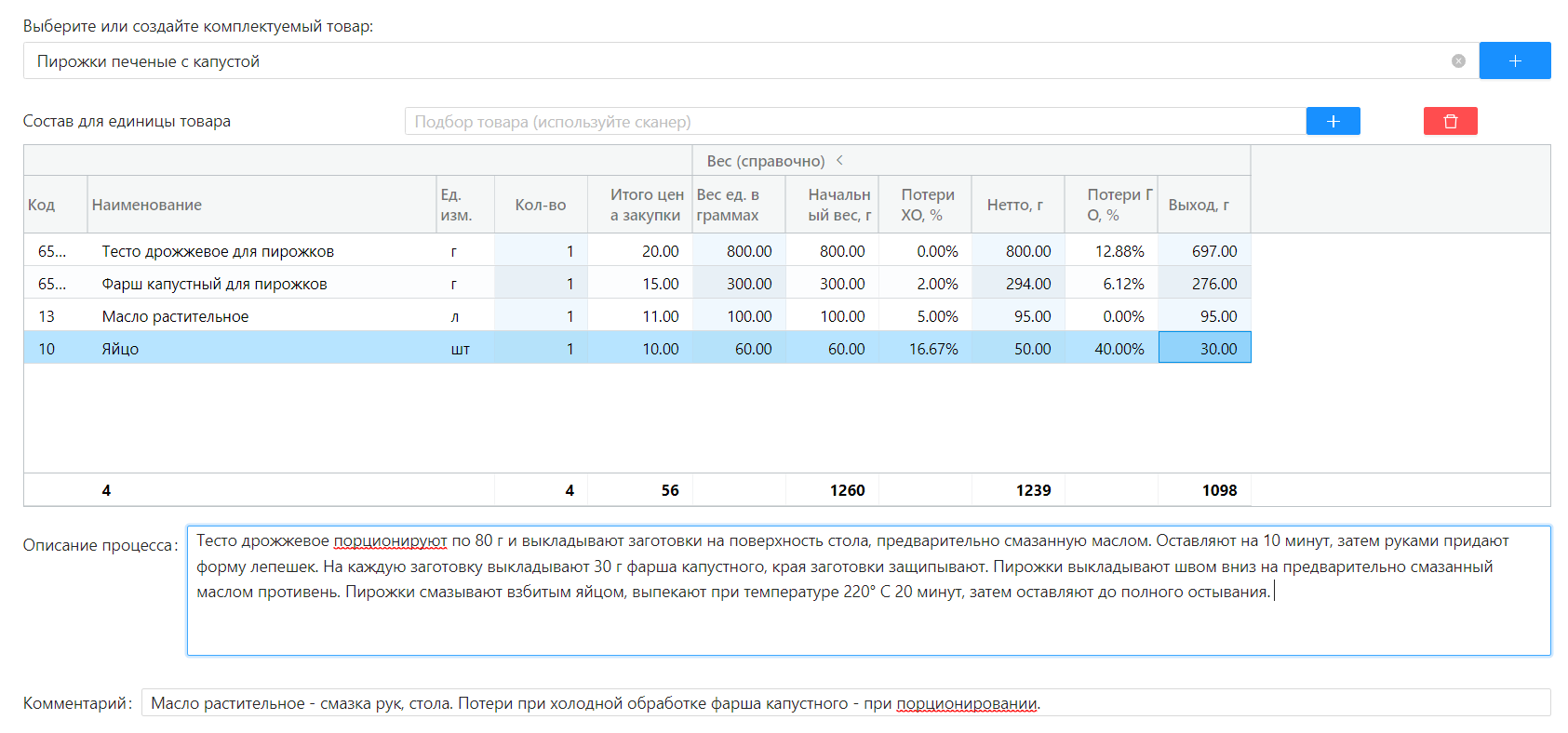Click the unit cell 'л' for Масло
The image size is (1568, 733).
click(465, 316)
